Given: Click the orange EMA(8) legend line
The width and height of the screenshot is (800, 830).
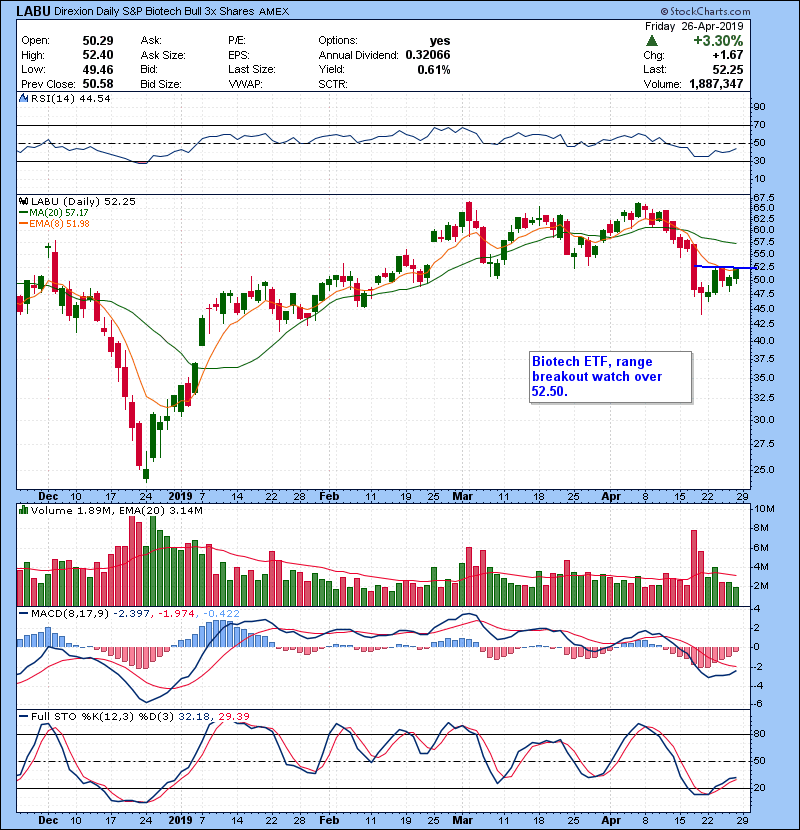Looking at the screenshot, I should coord(23,224).
